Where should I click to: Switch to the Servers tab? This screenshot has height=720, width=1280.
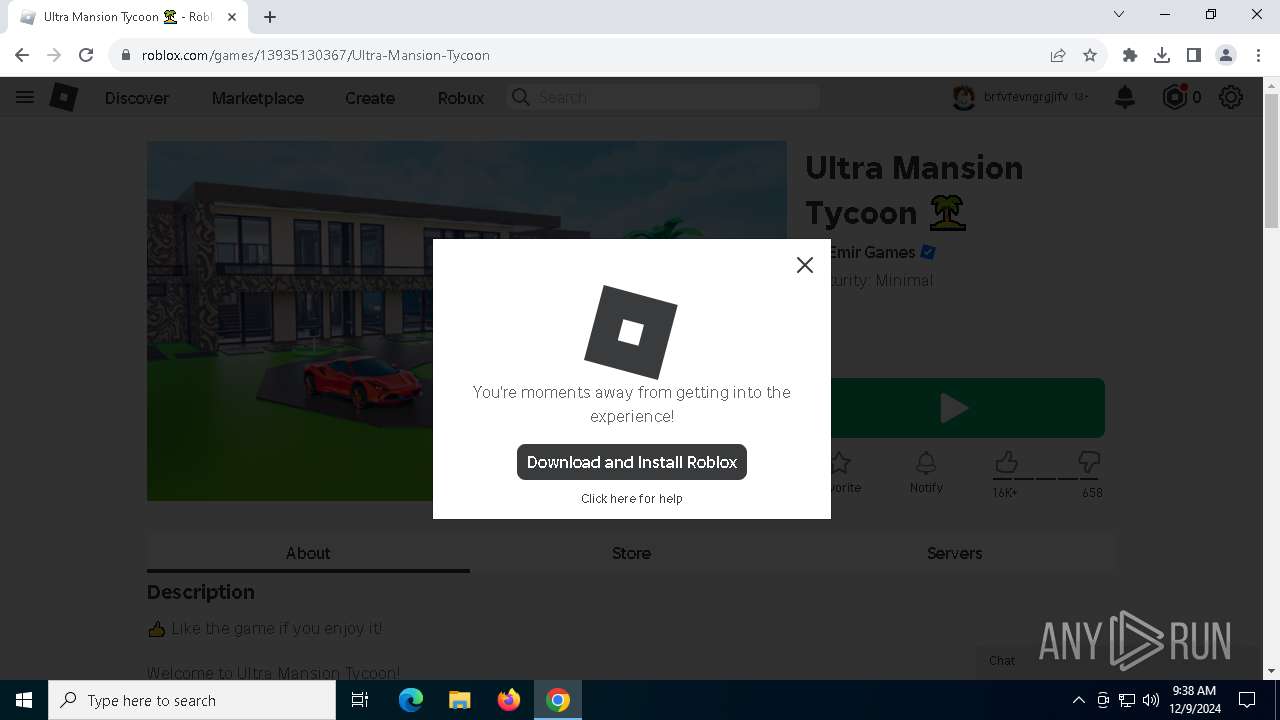pyautogui.click(x=954, y=553)
